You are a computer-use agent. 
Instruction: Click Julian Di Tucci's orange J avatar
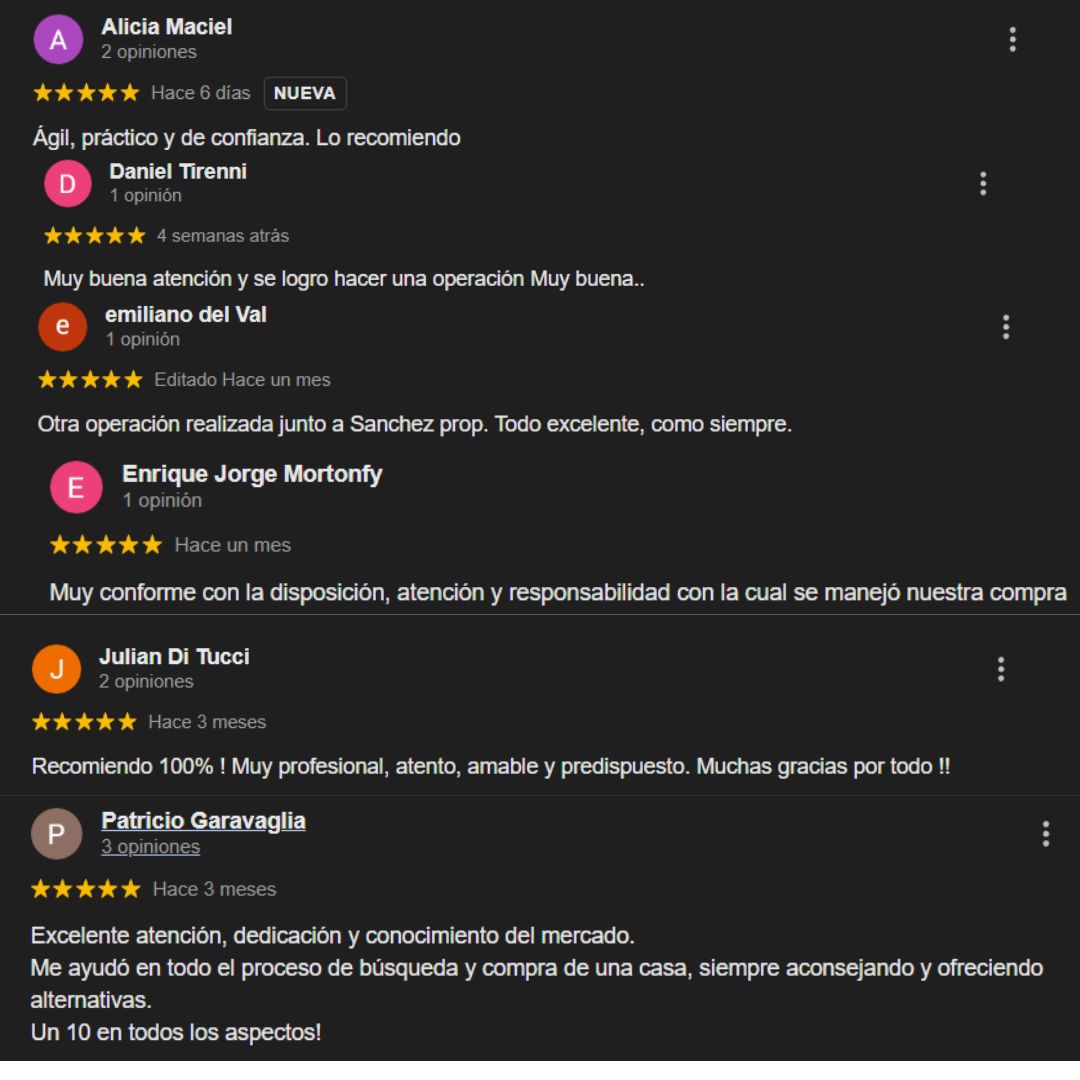point(56,669)
